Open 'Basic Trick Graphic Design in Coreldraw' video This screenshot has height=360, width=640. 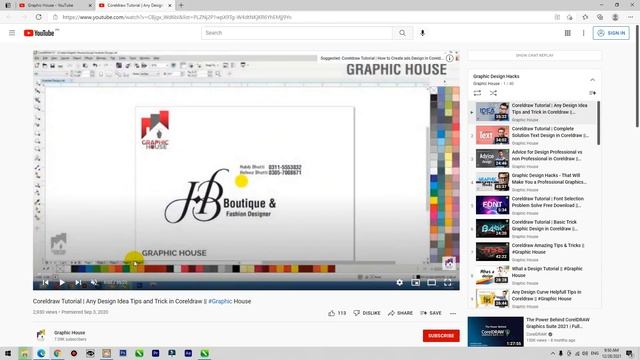point(533,229)
